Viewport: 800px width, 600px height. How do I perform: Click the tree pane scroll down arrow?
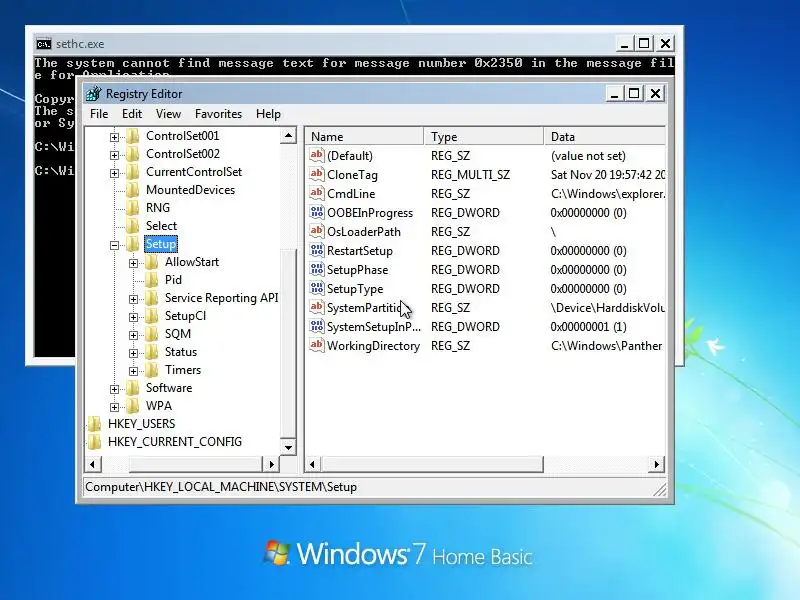pos(288,448)
